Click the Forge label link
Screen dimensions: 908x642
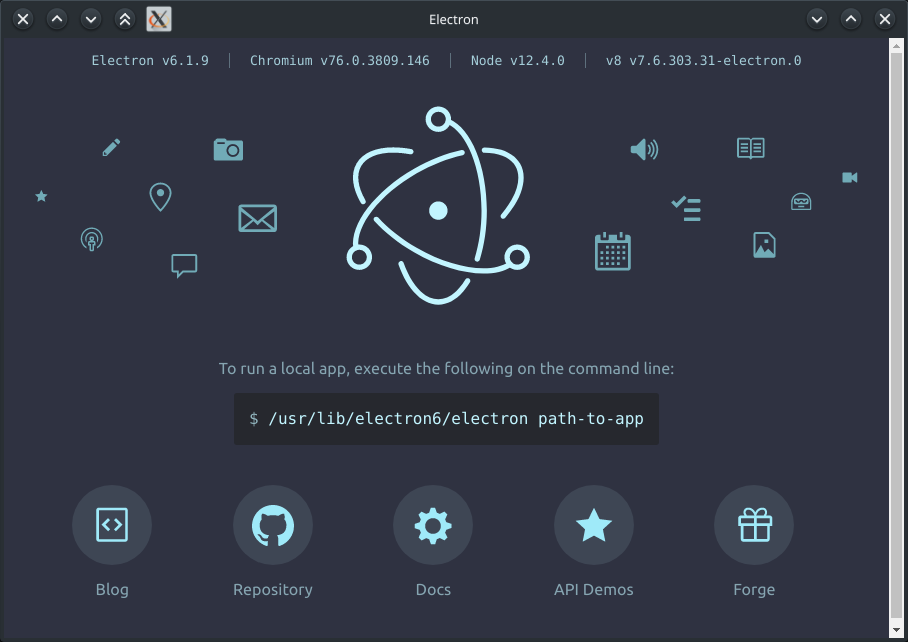(754, 590)
